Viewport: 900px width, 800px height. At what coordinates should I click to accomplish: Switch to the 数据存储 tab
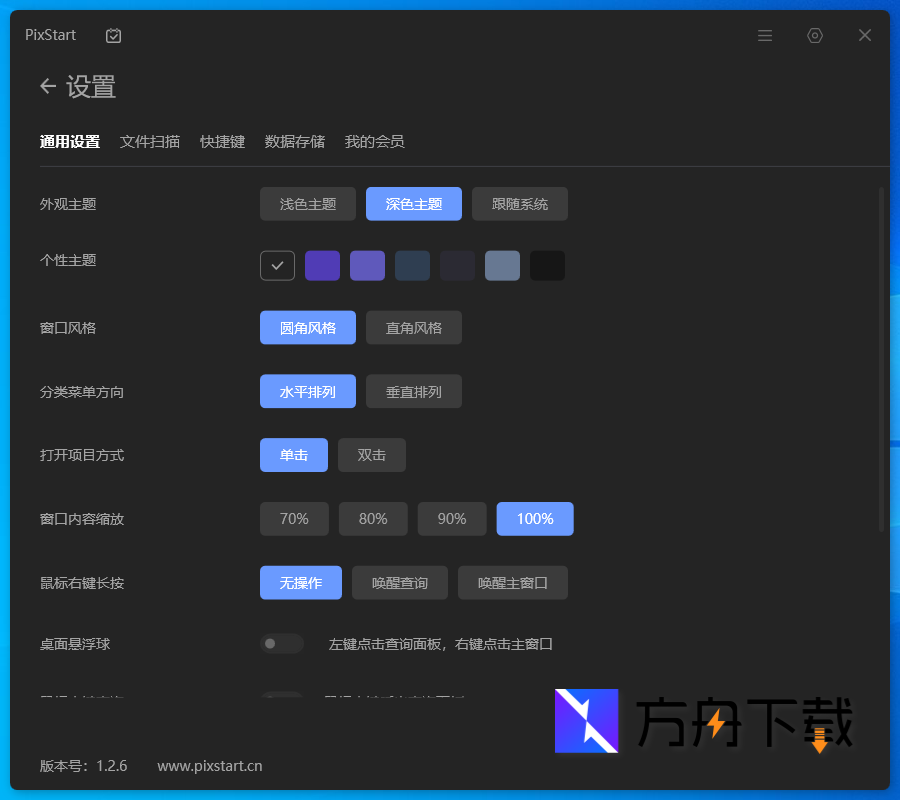[295, 141]
